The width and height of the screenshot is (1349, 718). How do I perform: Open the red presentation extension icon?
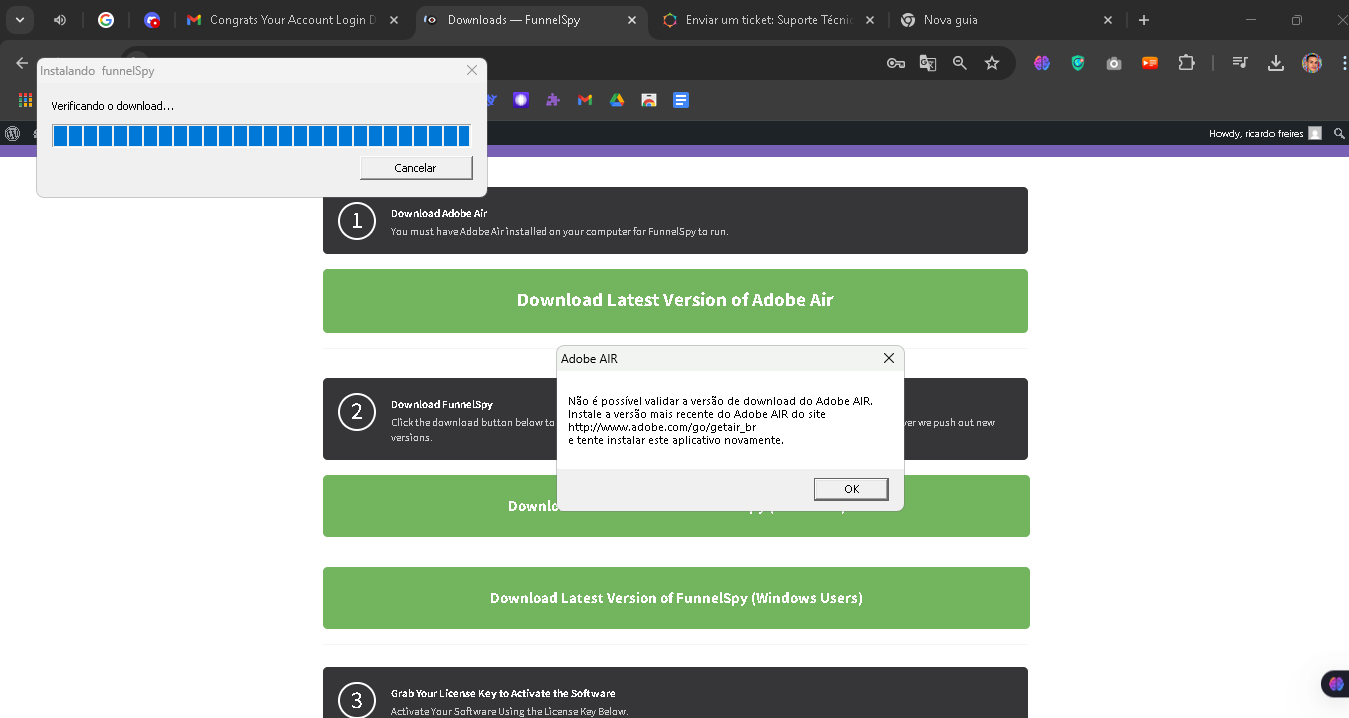point(1150,63)
